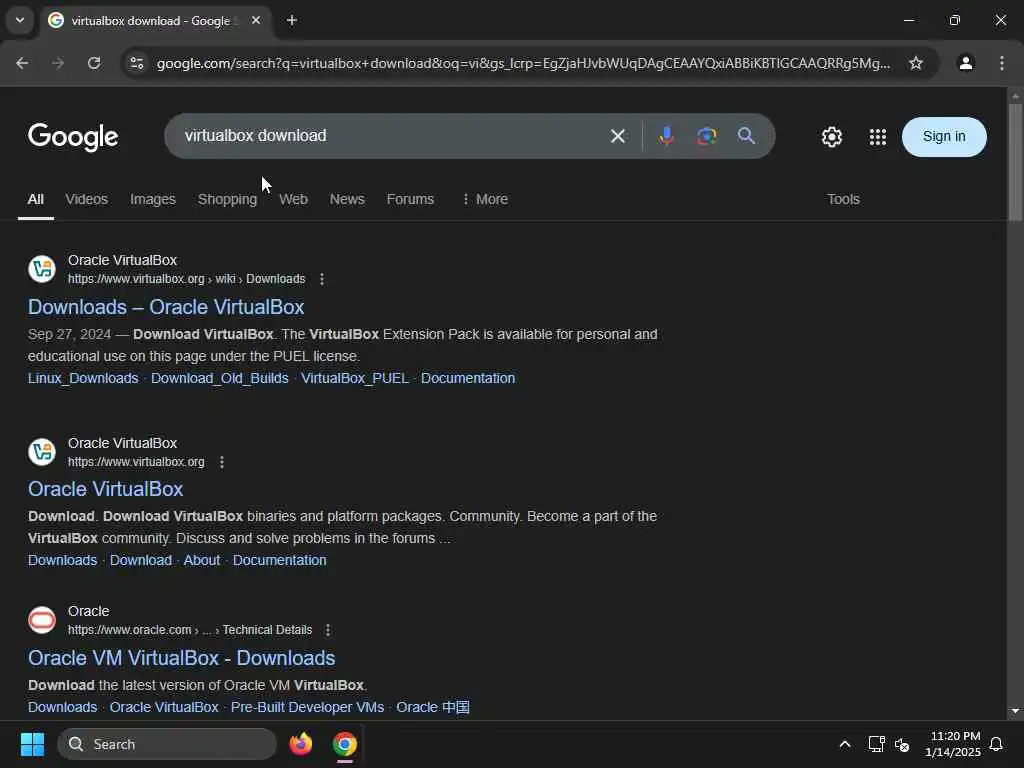Open options for the oracle.com result
This screenshot has height=768, width=1024.
click(x=328, y=630)
